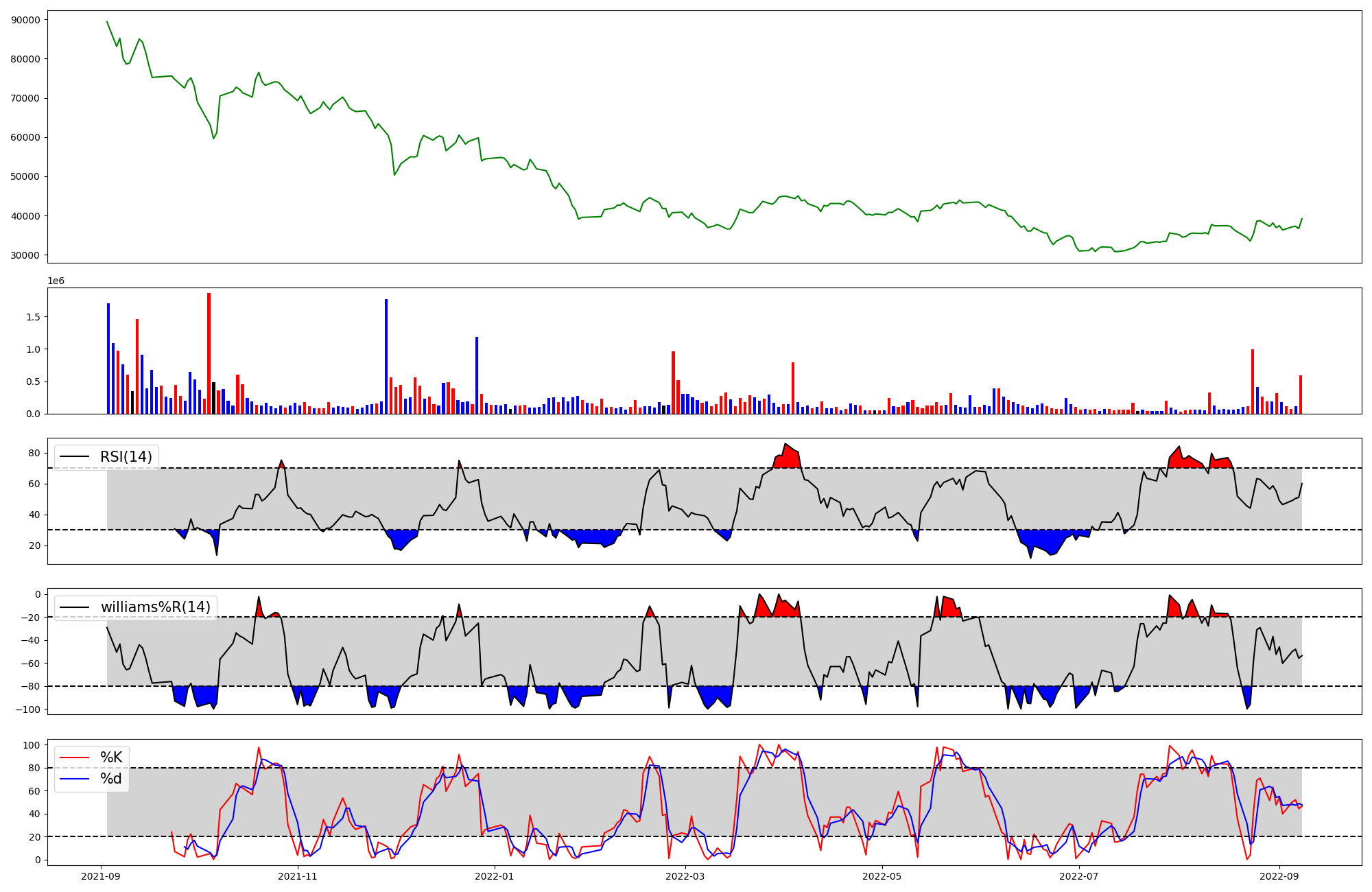Click the RSI(14) legend label
Viewport: 1372px width, 892px height.
pos(126,457)
